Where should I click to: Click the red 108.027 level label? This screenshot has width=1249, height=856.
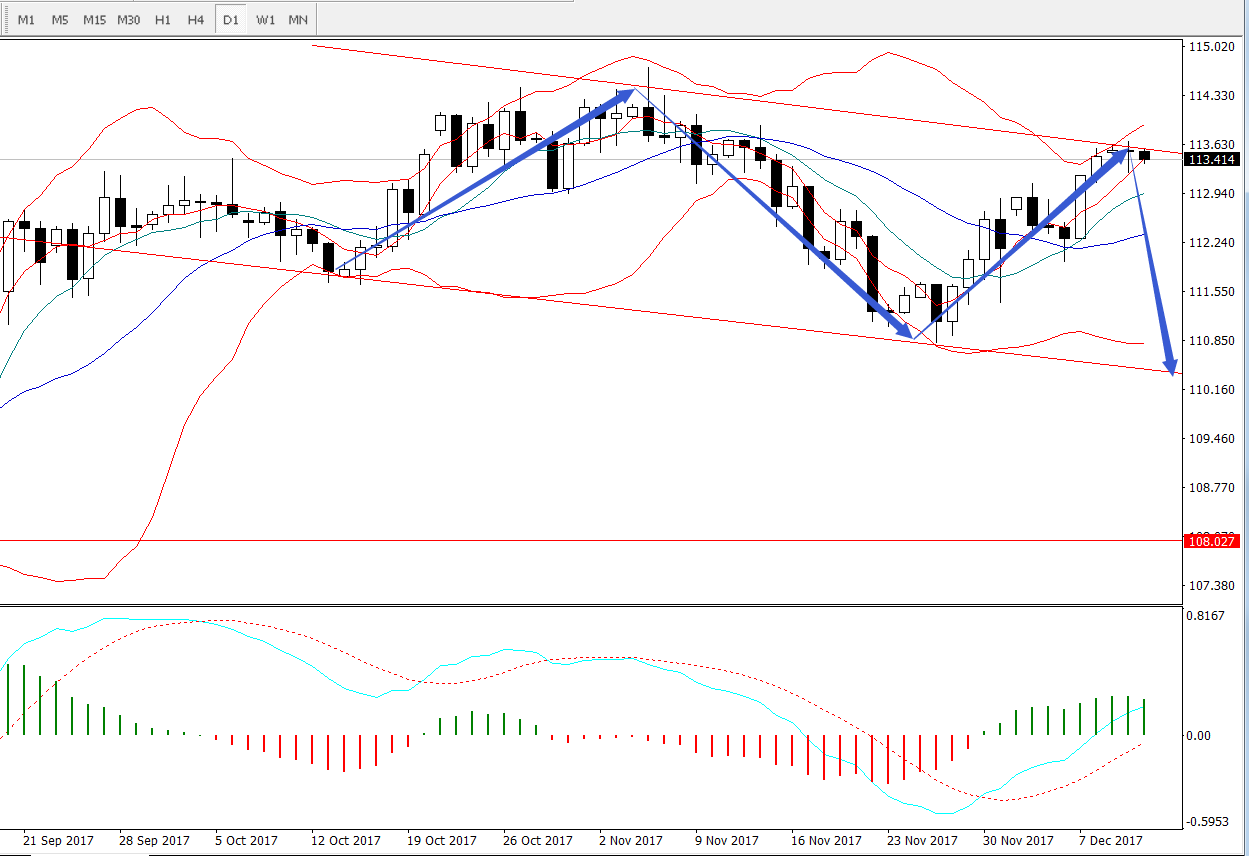pyautogui.click(x=1212, y=541)
